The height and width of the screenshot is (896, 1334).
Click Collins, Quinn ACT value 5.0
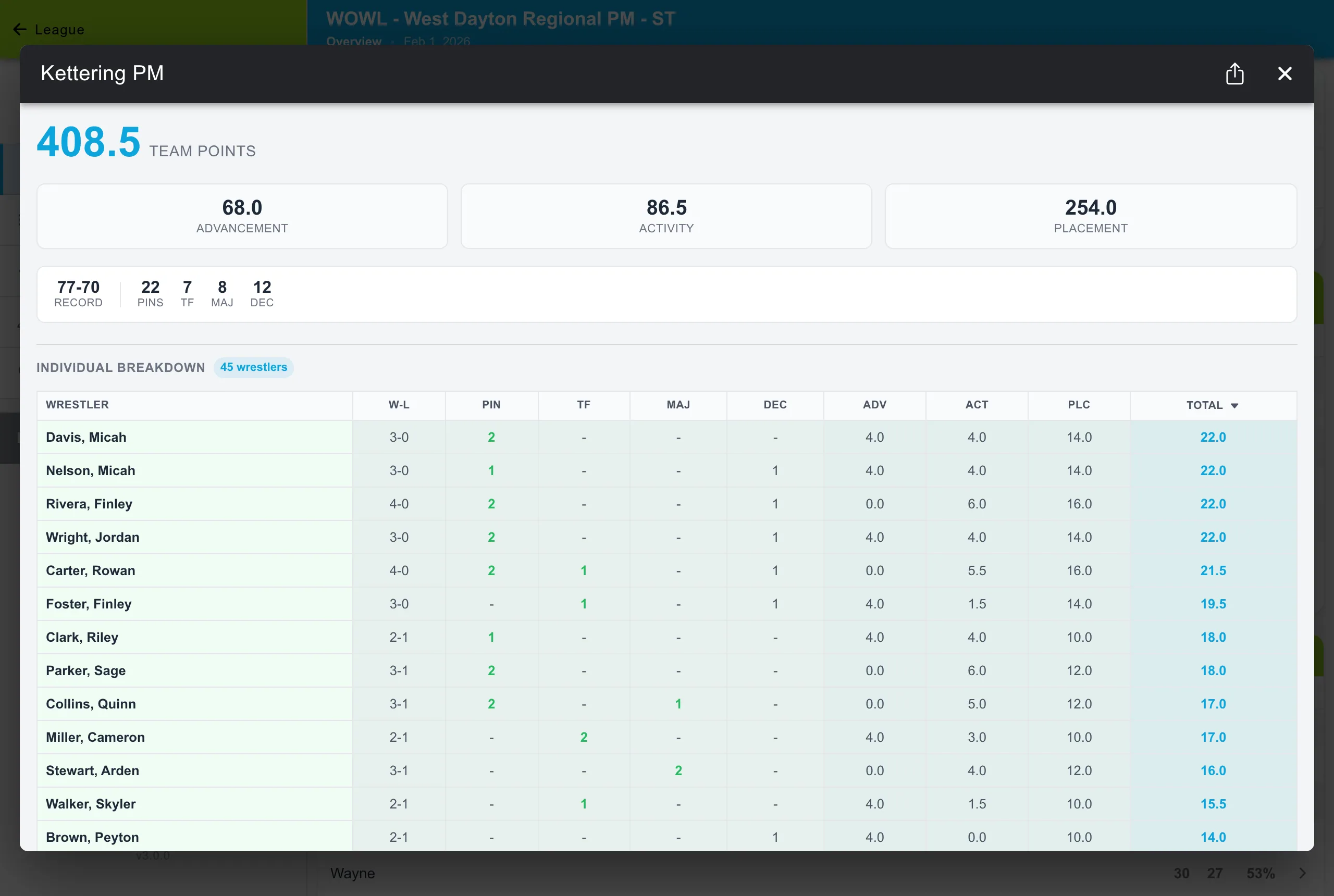tap(976, 703)
